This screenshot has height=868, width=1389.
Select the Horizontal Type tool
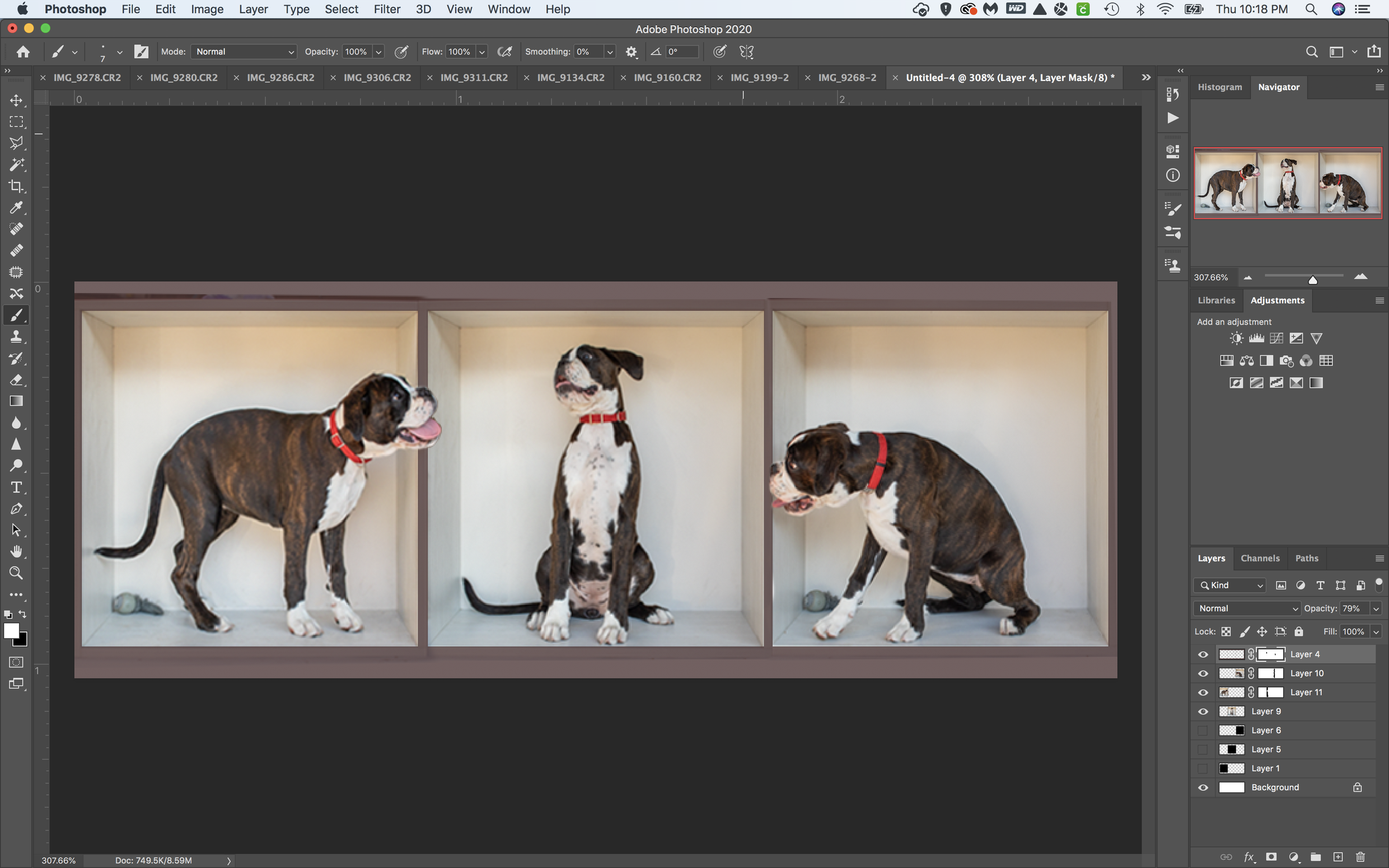click(x=16, y=487)
